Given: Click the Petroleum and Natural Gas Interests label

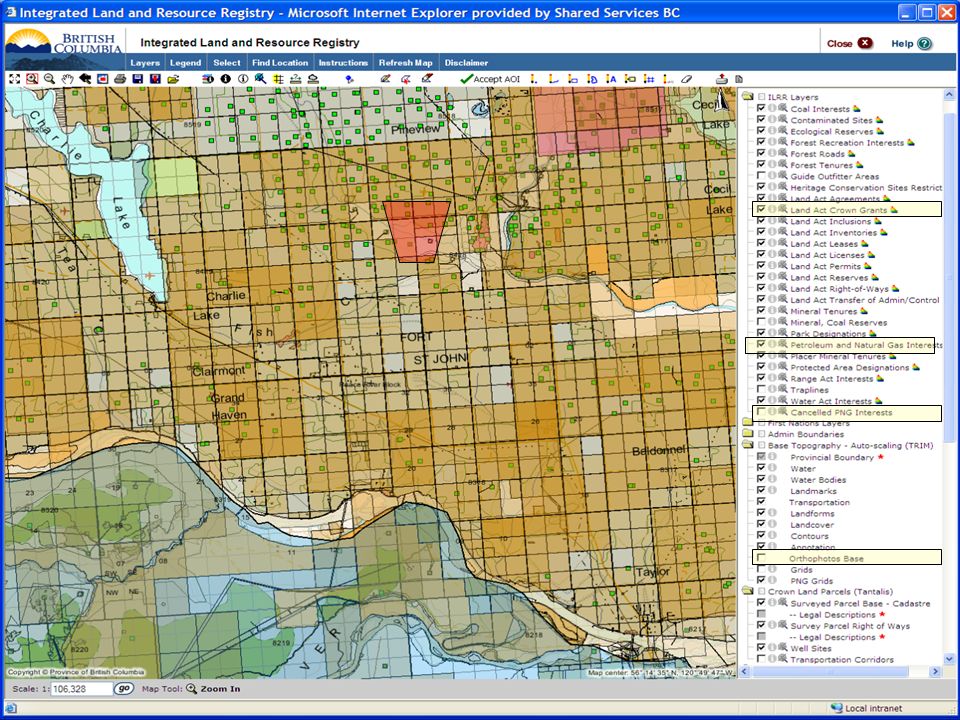Looking at the screenshot, I should (x=866, y=345).
